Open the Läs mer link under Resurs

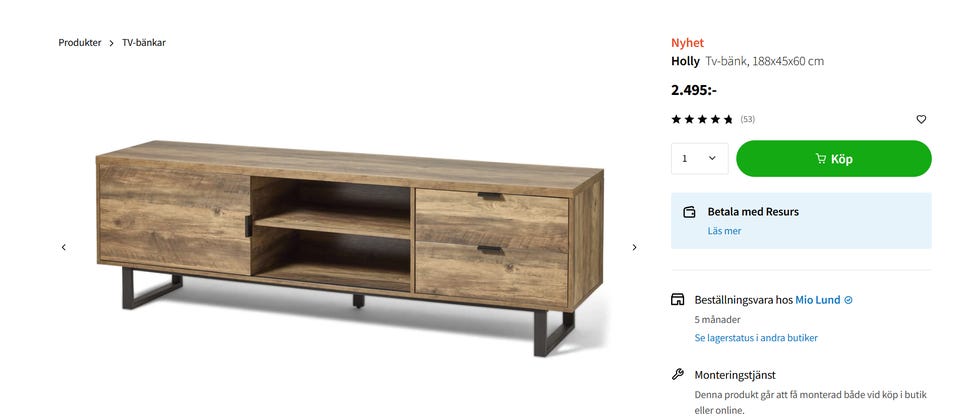tap(724, 231)
